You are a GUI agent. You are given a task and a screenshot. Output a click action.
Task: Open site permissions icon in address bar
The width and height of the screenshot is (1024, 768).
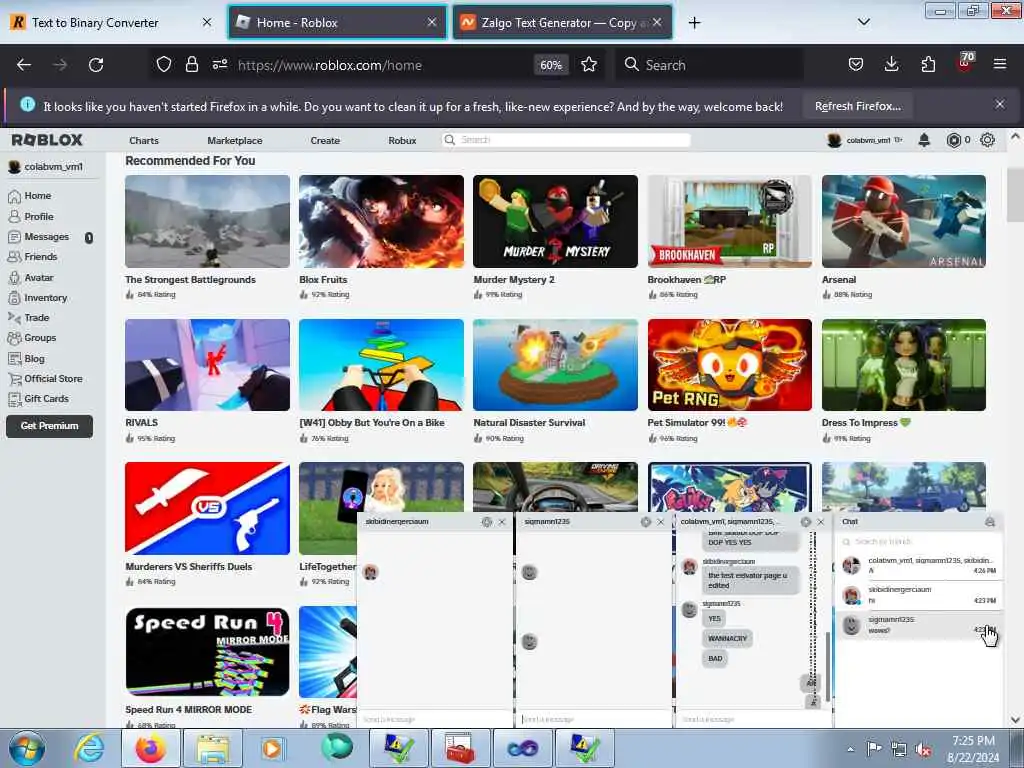pos(220,64)
